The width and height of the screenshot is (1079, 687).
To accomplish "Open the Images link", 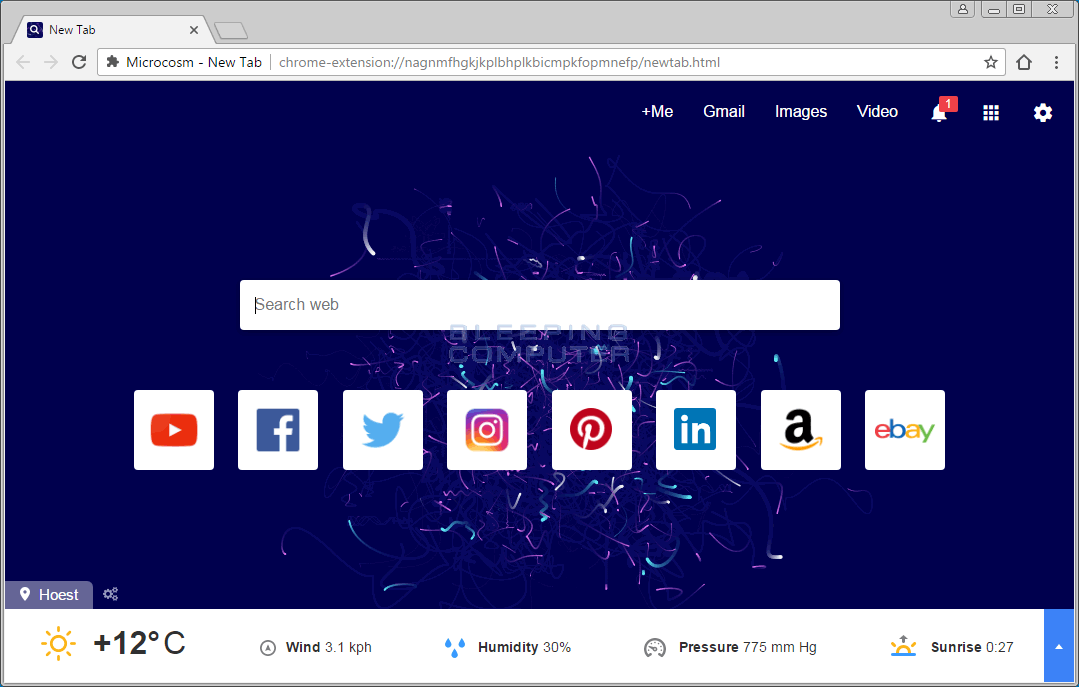I will (801, 112).
